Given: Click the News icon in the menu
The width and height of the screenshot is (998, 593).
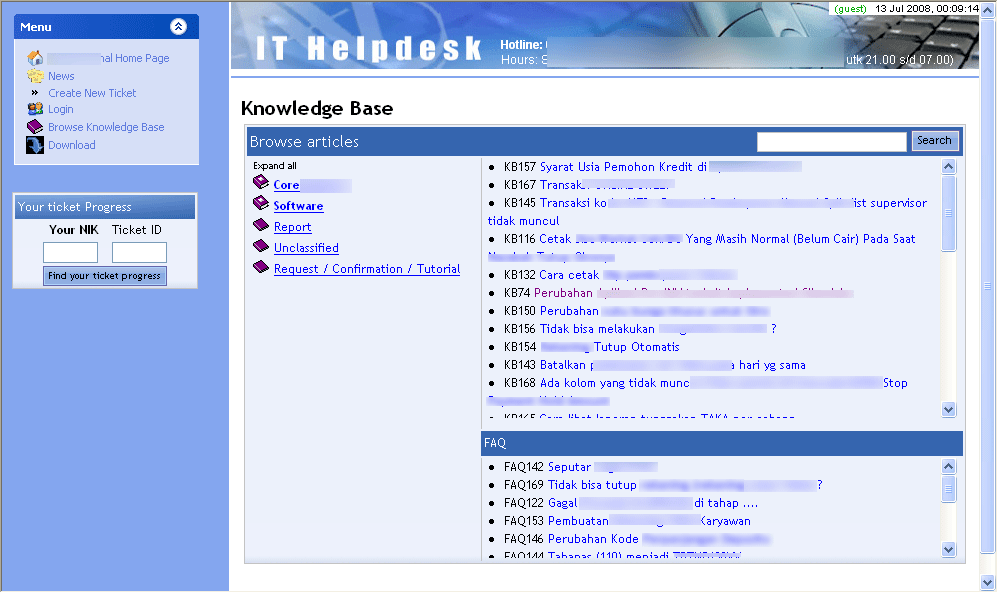Looking at the screenshot, I should pos(36,76).
